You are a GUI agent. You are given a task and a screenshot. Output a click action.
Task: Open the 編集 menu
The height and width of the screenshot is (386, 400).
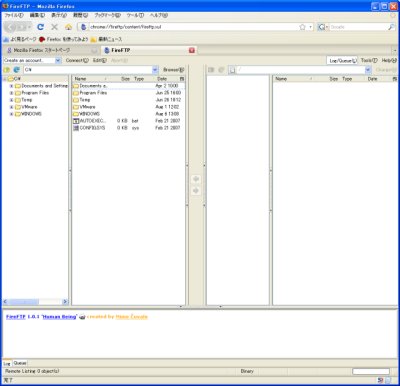tap(37, 15)
